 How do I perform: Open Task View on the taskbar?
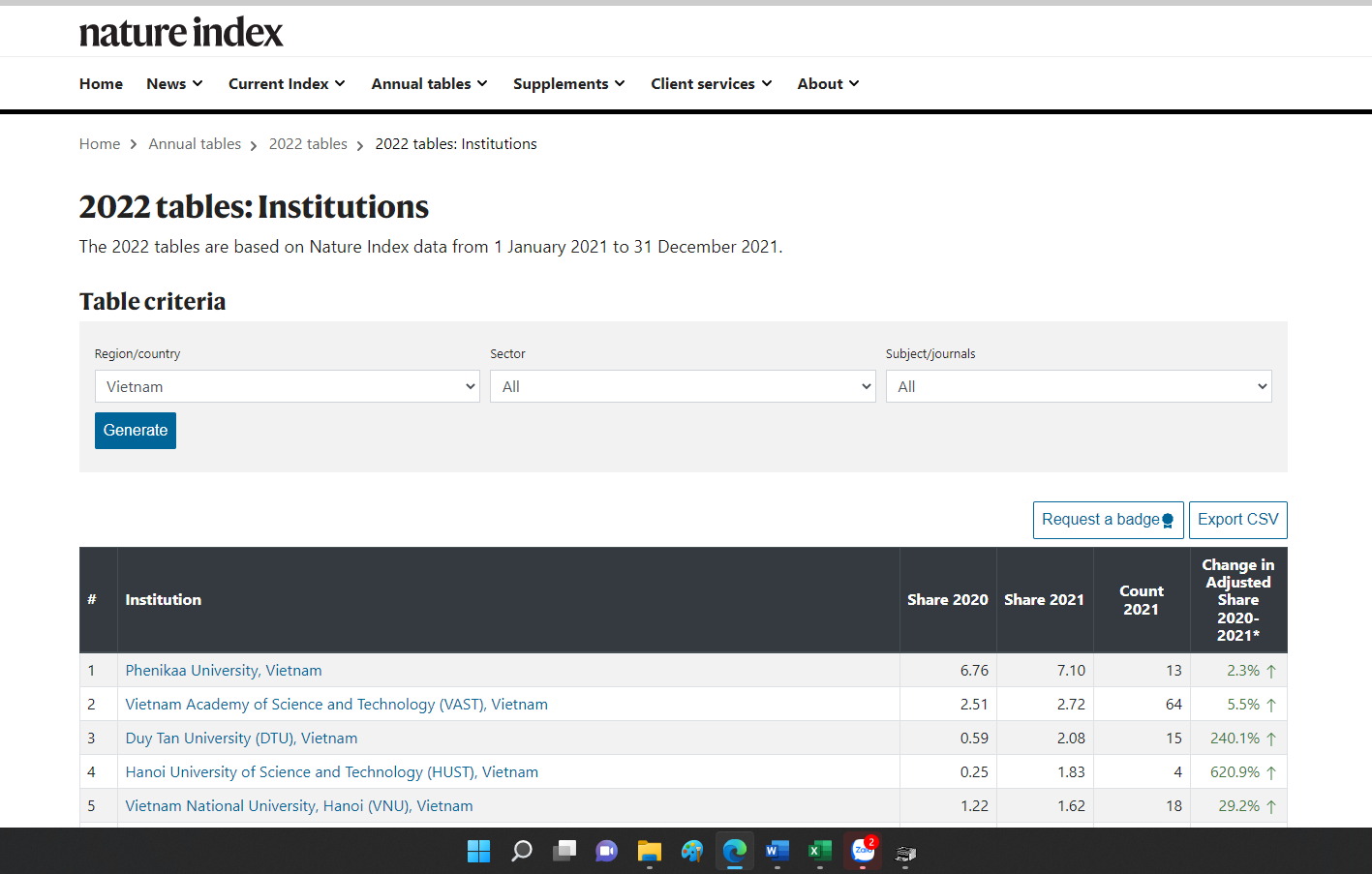(x=564, y=851)
